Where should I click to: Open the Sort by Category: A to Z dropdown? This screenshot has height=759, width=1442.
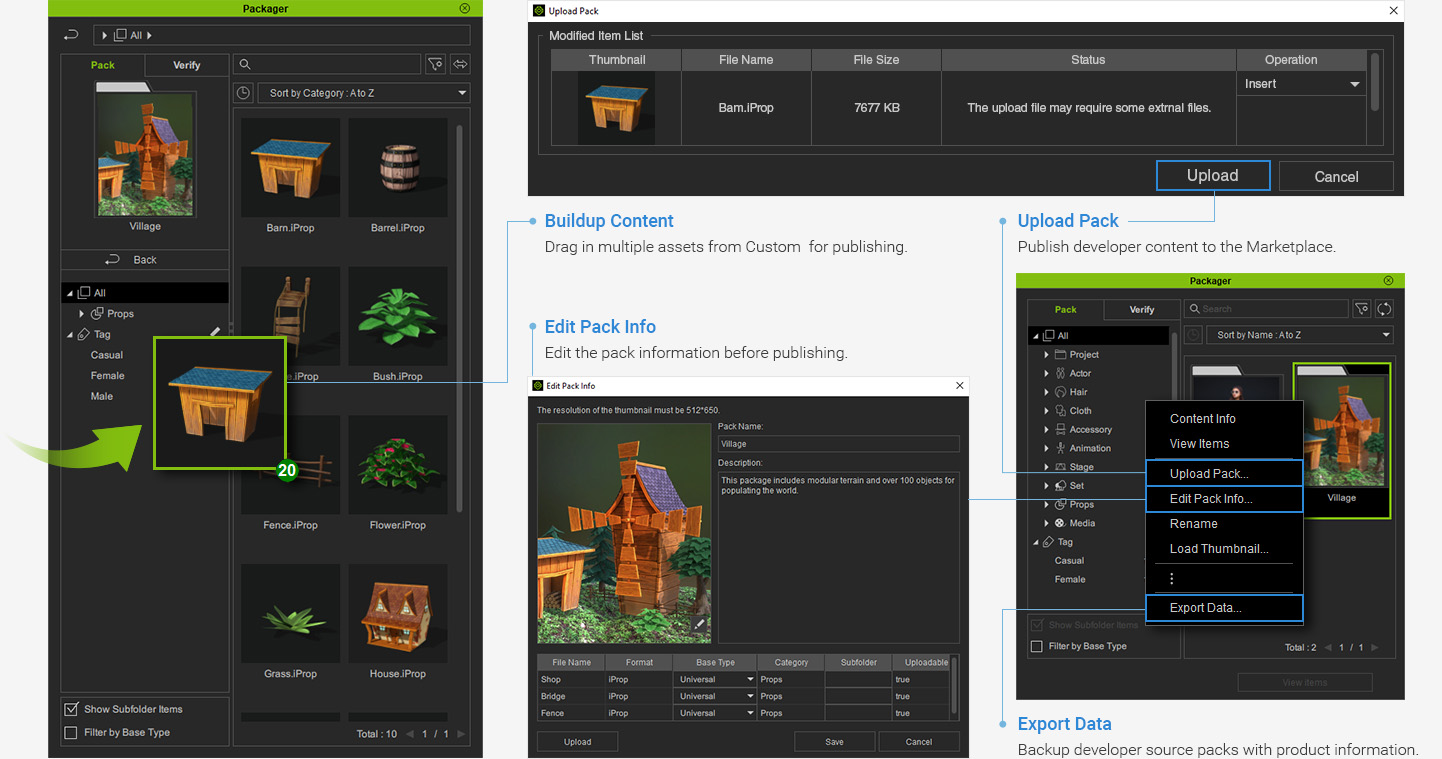coord(366,93)
